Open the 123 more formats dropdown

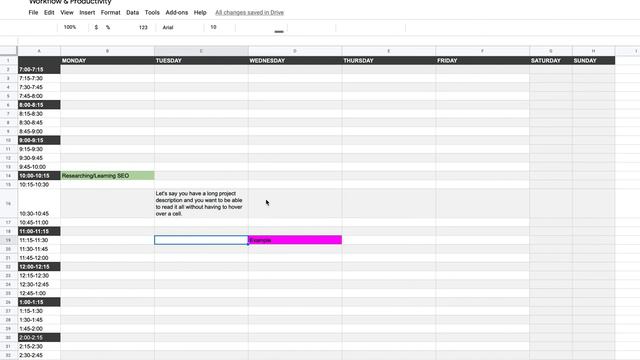pyautogui.click(x=143, y=27)
